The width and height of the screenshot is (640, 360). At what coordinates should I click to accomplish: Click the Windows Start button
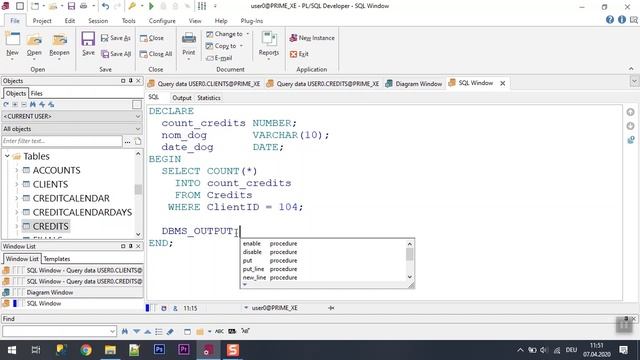click(12, 350)
